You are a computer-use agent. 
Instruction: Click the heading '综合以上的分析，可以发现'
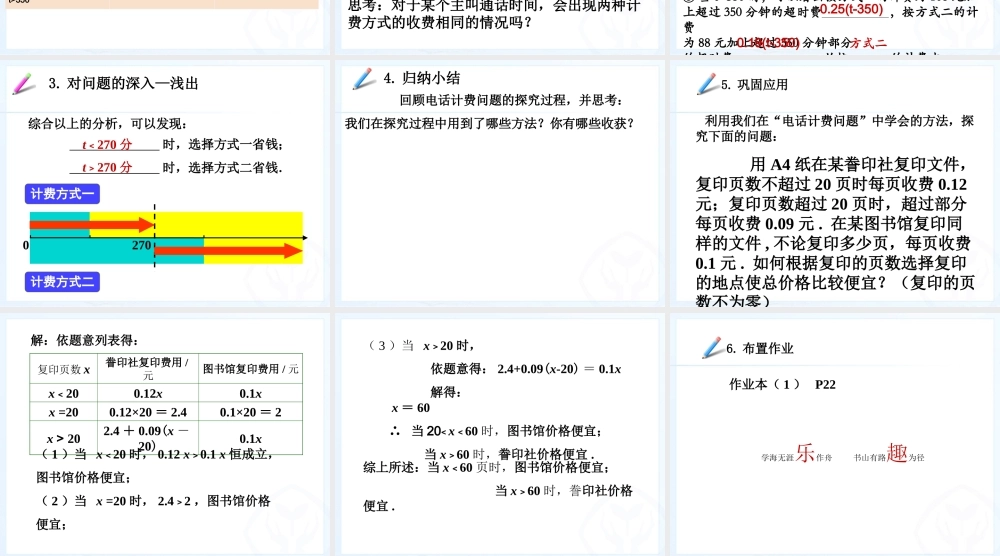(x=107, y=124)
